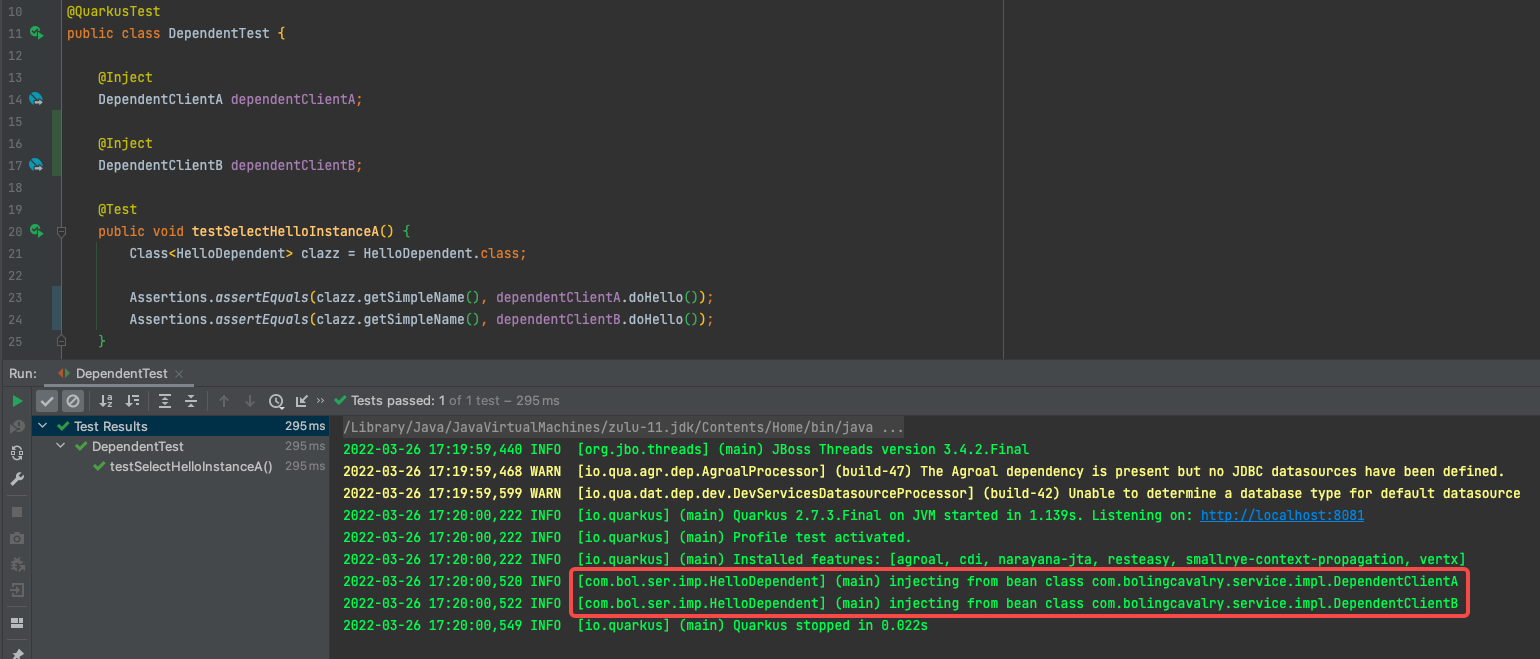Toggle show passed tests filter
The height and width of the screenshot is (659, 1540).
pyautogui.click(x=47, y=401)
